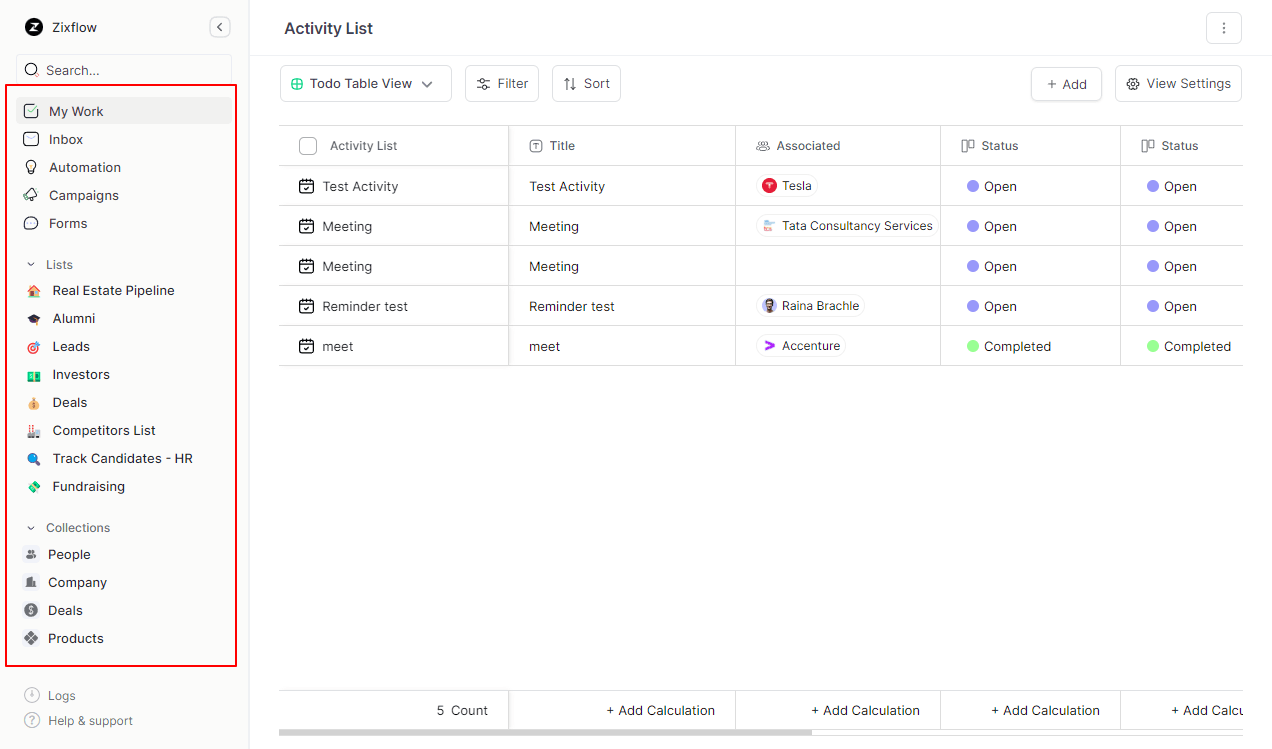Click inside the Search field

[123, 70]
